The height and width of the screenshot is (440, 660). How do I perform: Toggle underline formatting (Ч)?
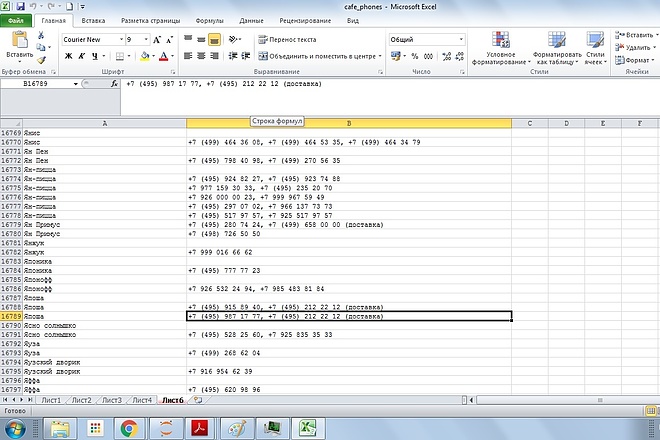(x=95, y=56)
